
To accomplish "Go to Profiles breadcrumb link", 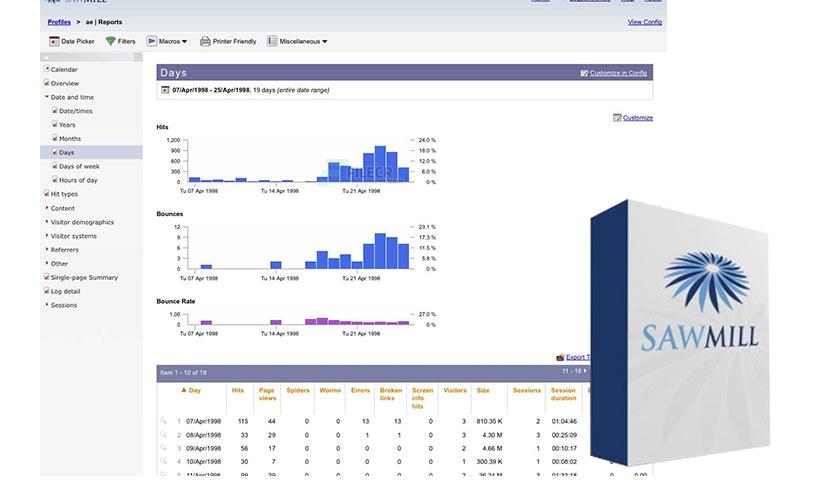I will (59, 22).
